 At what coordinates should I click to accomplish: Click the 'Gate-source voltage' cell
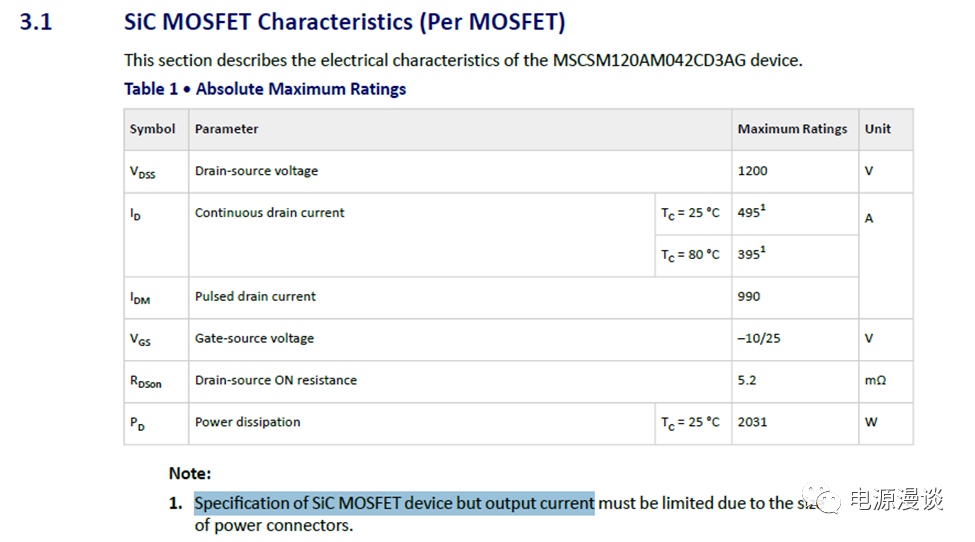(254, 339)
